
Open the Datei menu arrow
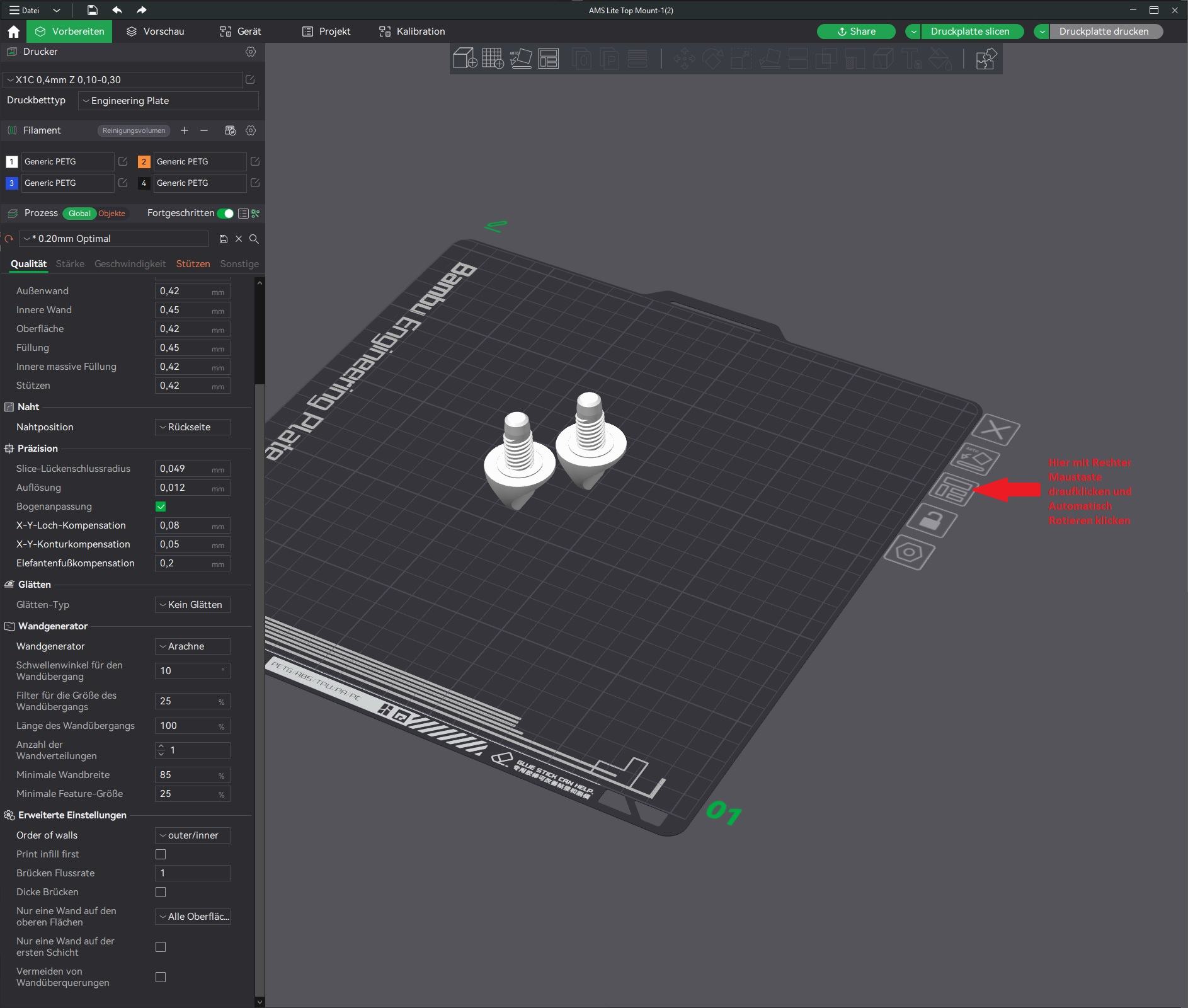56,10
